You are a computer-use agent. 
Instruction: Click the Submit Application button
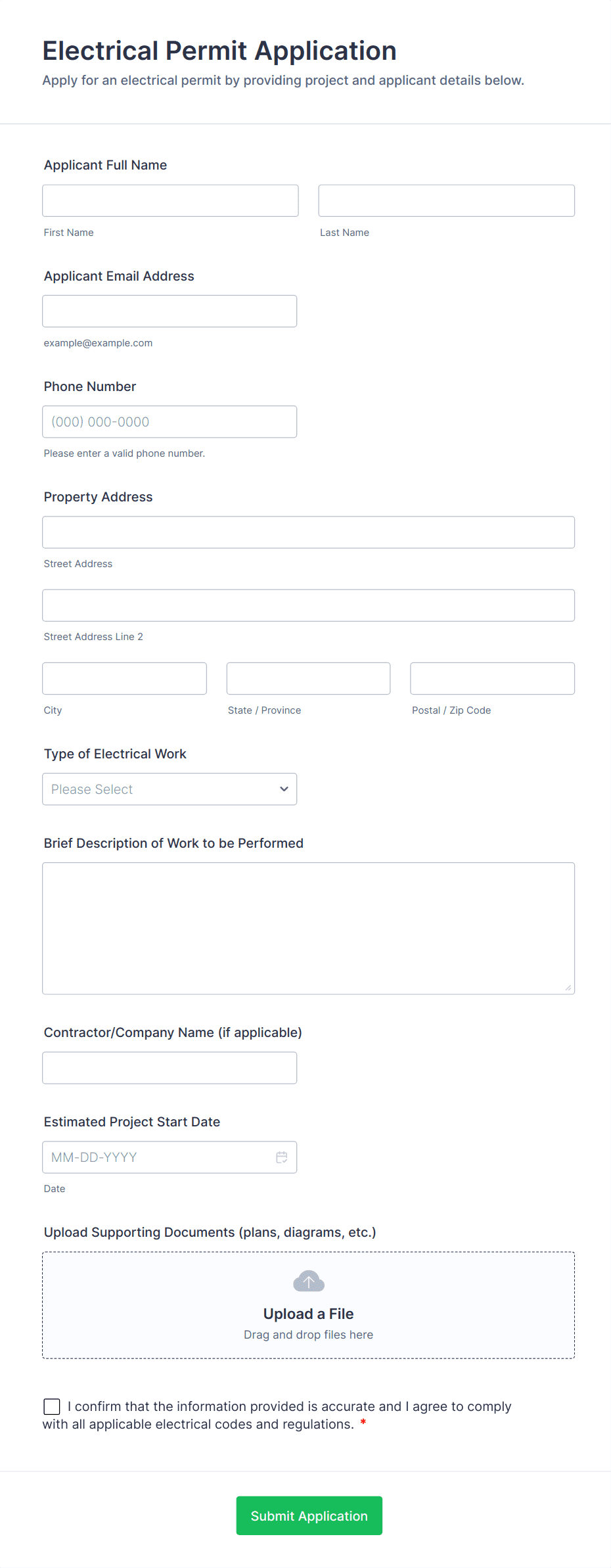pos(309,1515)
